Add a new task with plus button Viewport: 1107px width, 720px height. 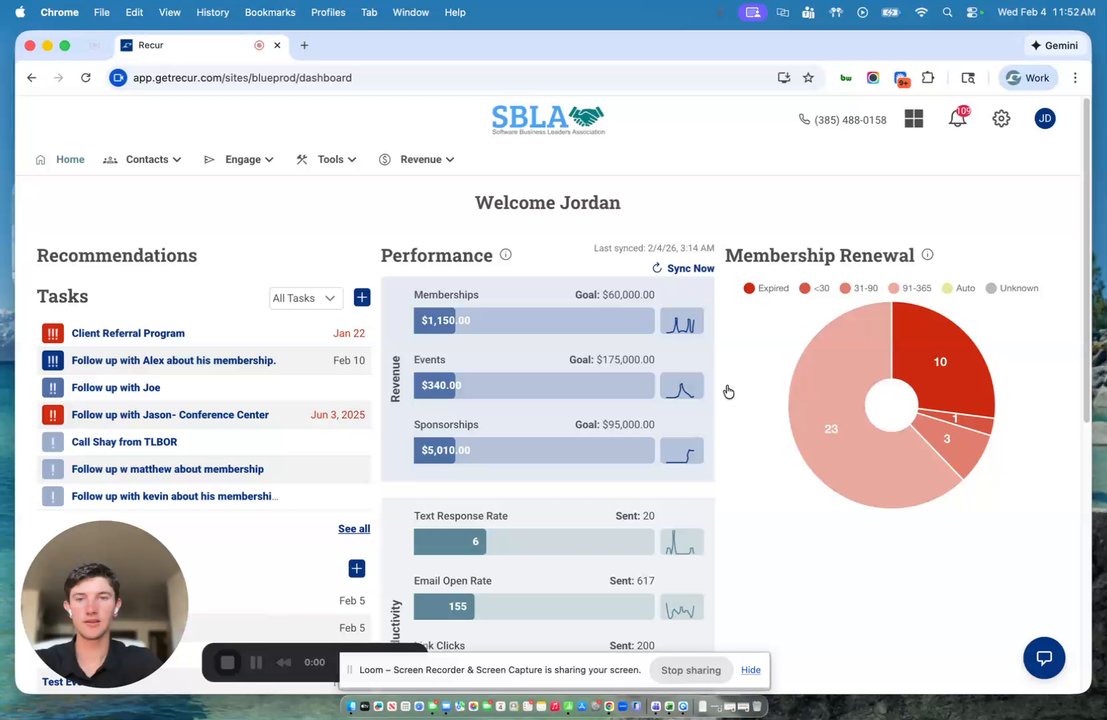(x=362, y=297)
